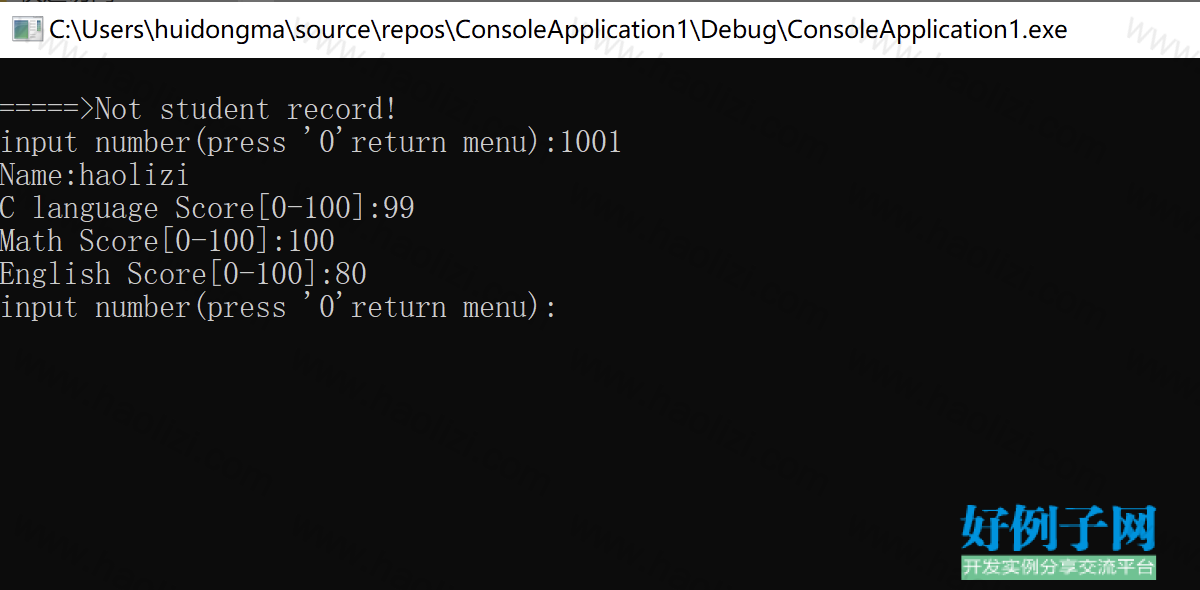Screen dimensions: 1200x590
Task: Click the 'Name:' label in console
Action: 40,175
